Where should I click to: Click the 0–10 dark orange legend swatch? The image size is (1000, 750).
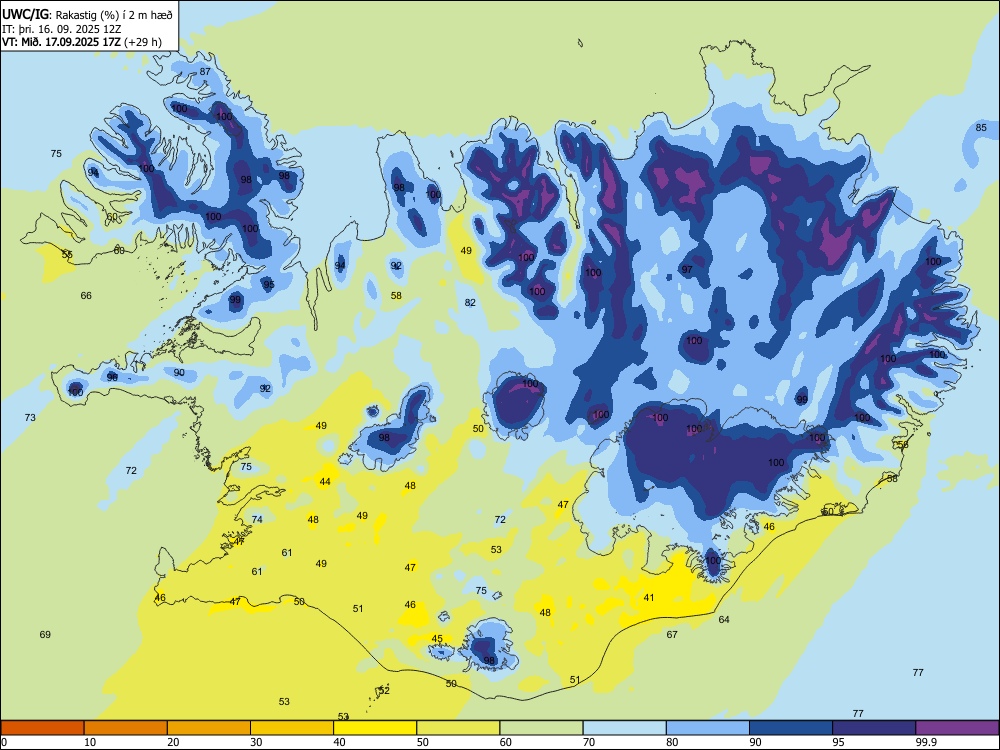(x=42, y=728)
